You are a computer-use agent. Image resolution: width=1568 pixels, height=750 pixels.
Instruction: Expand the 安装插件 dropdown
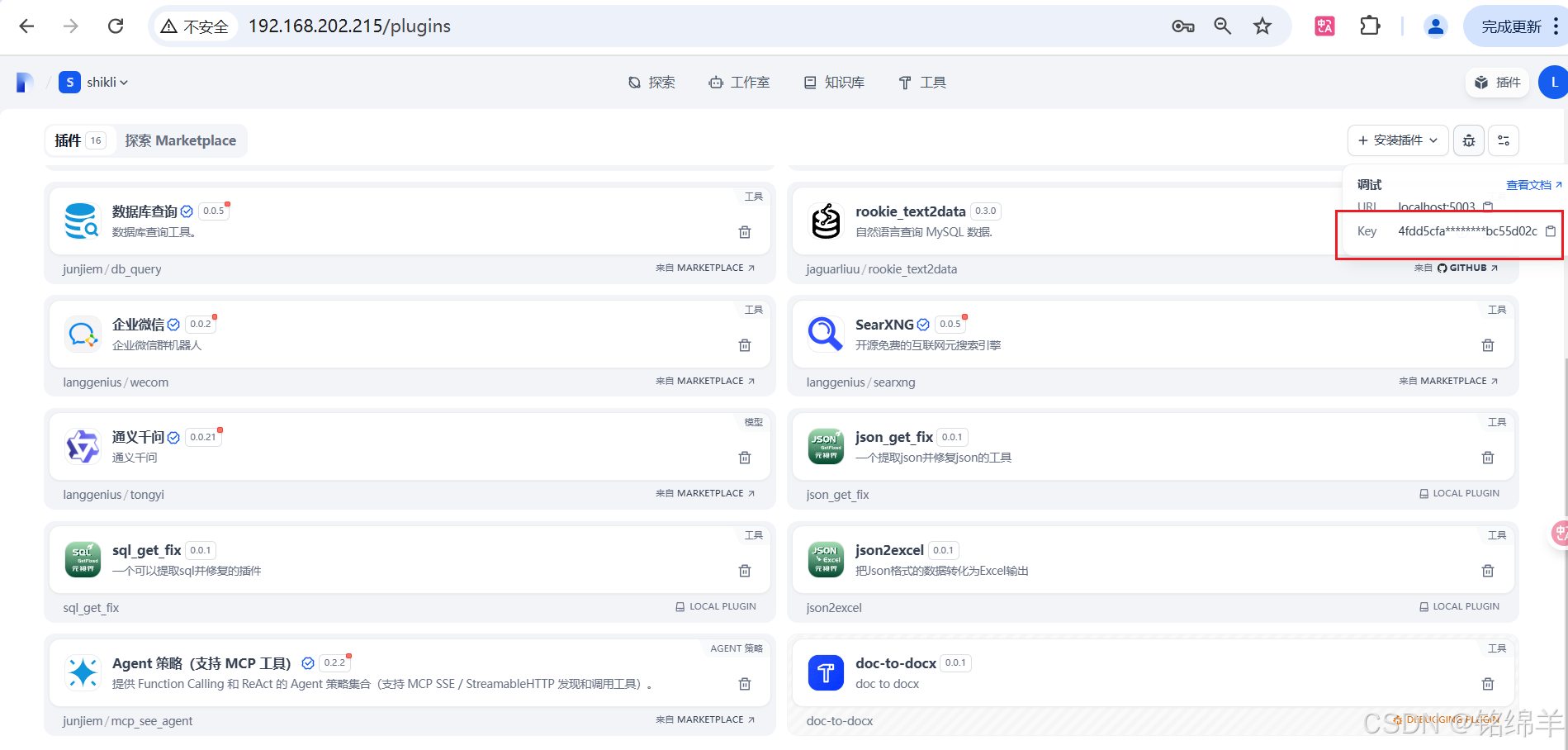1434,140
